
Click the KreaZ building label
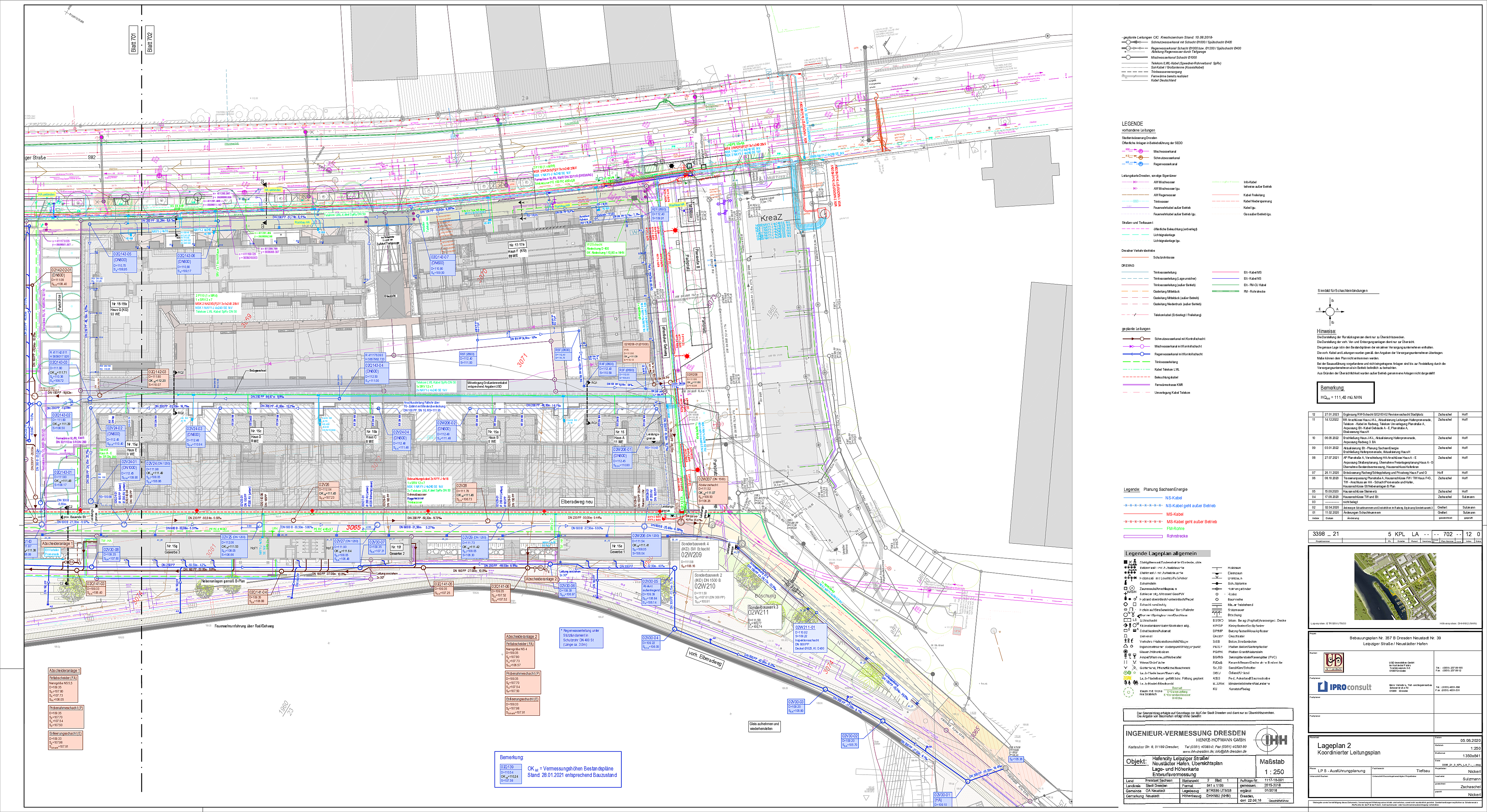click(x=771, y=218)
